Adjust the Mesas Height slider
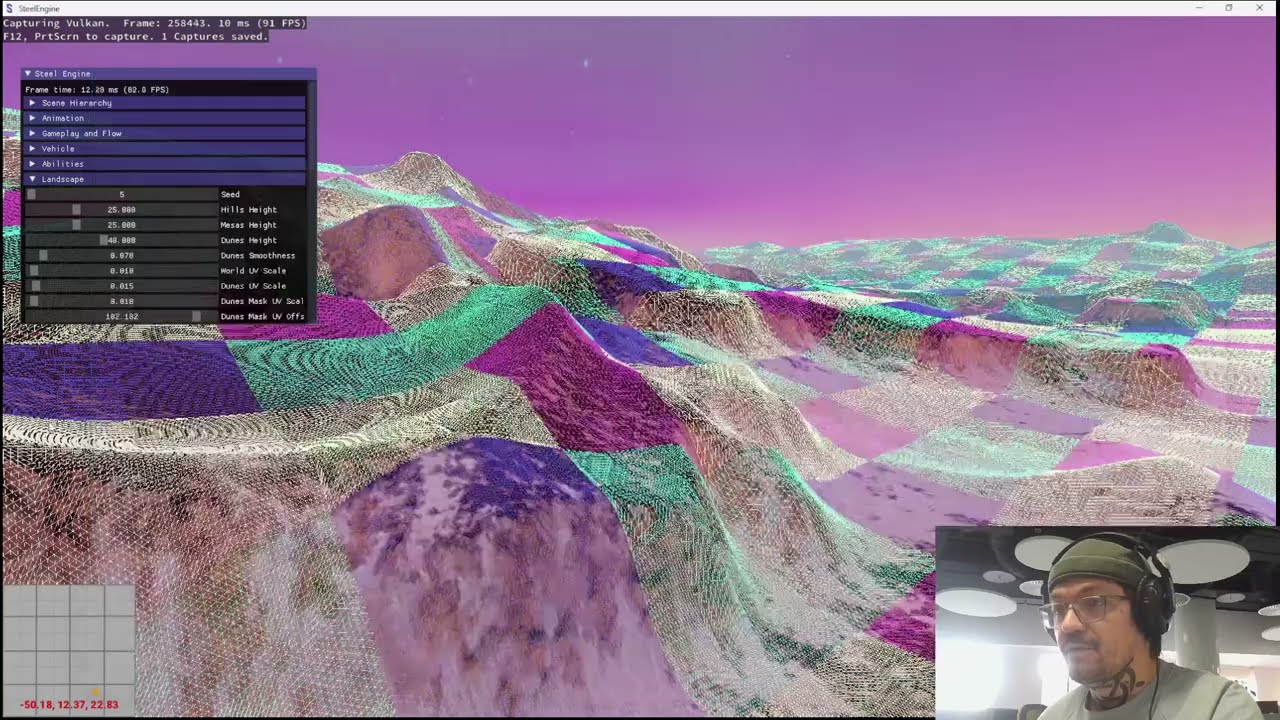Viewport: 1280px width, 720px height. click(x=121, y=225)
